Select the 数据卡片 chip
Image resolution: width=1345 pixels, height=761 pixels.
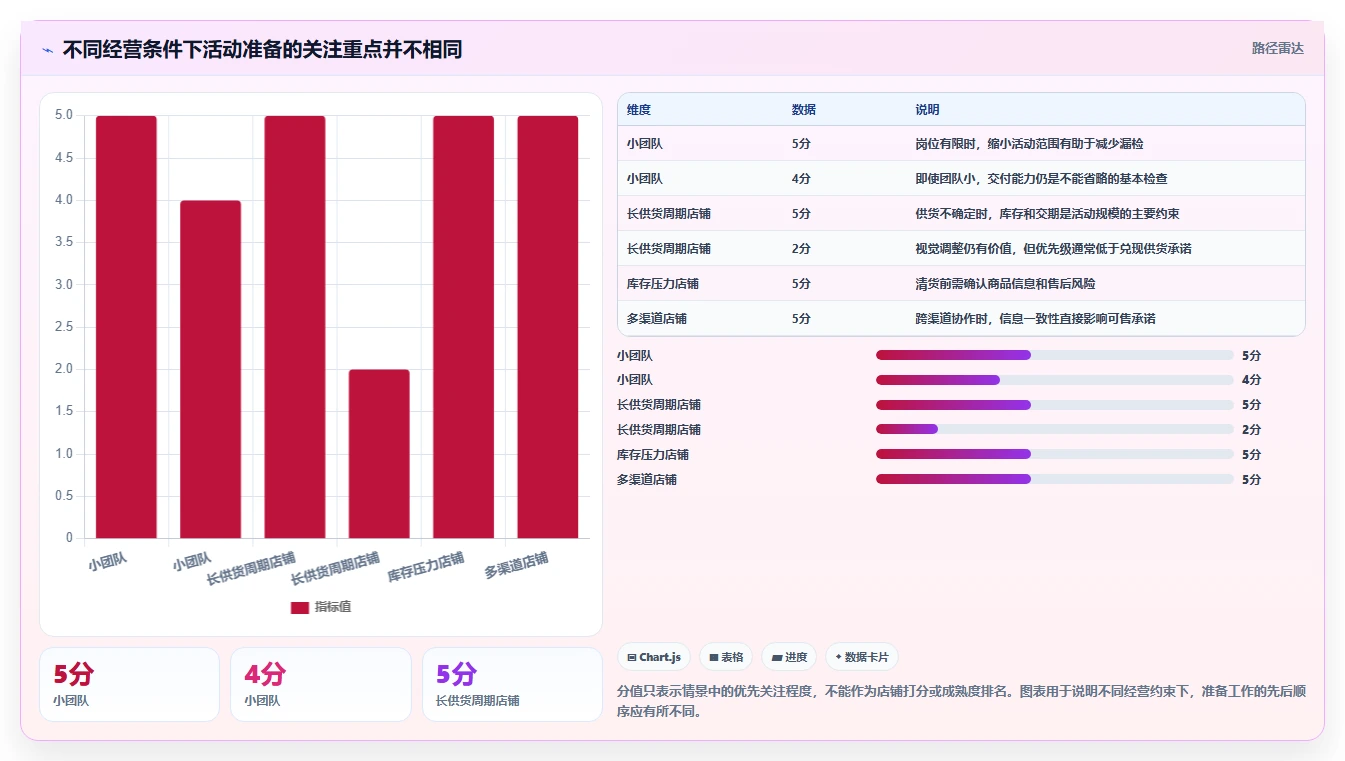[862, 657]
